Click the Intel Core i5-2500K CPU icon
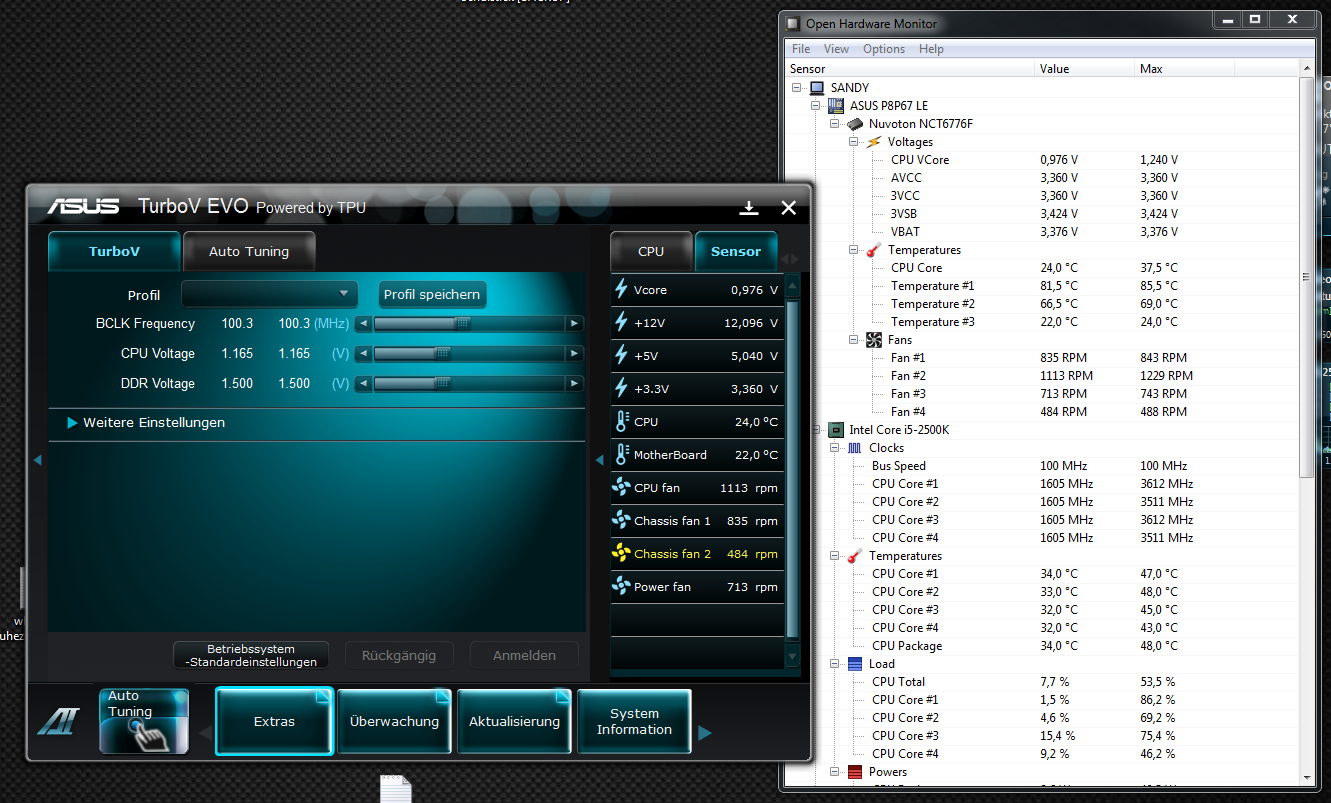Viewport: 1331px width, 803px height. click(x=836, y=430)
